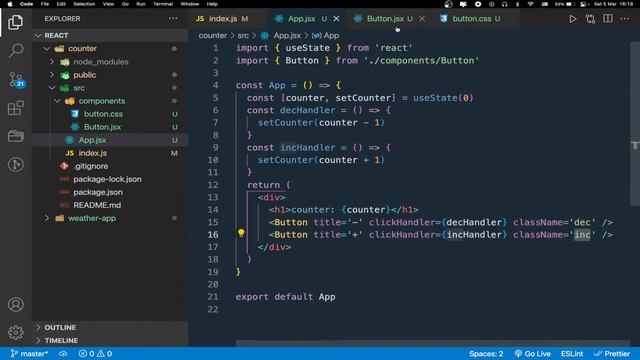Expand the OUTLINE section
The image size is (640, 360).
(x=110, y=327)
